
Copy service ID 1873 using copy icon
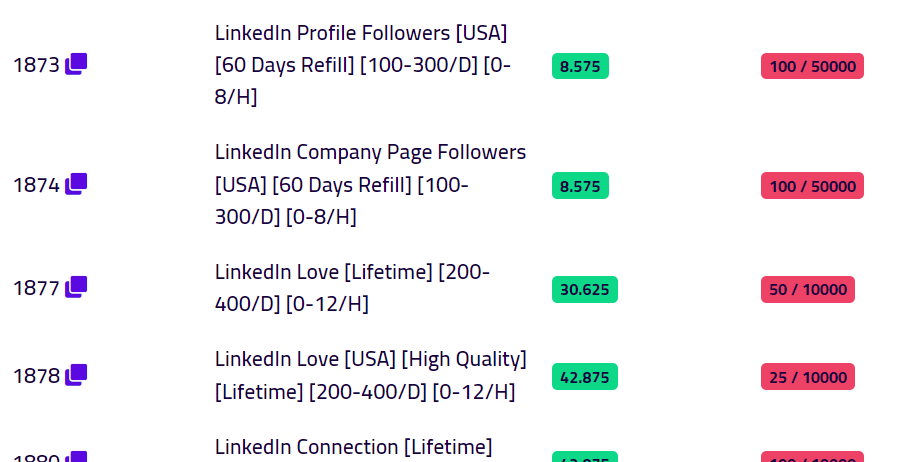[76, 65]
